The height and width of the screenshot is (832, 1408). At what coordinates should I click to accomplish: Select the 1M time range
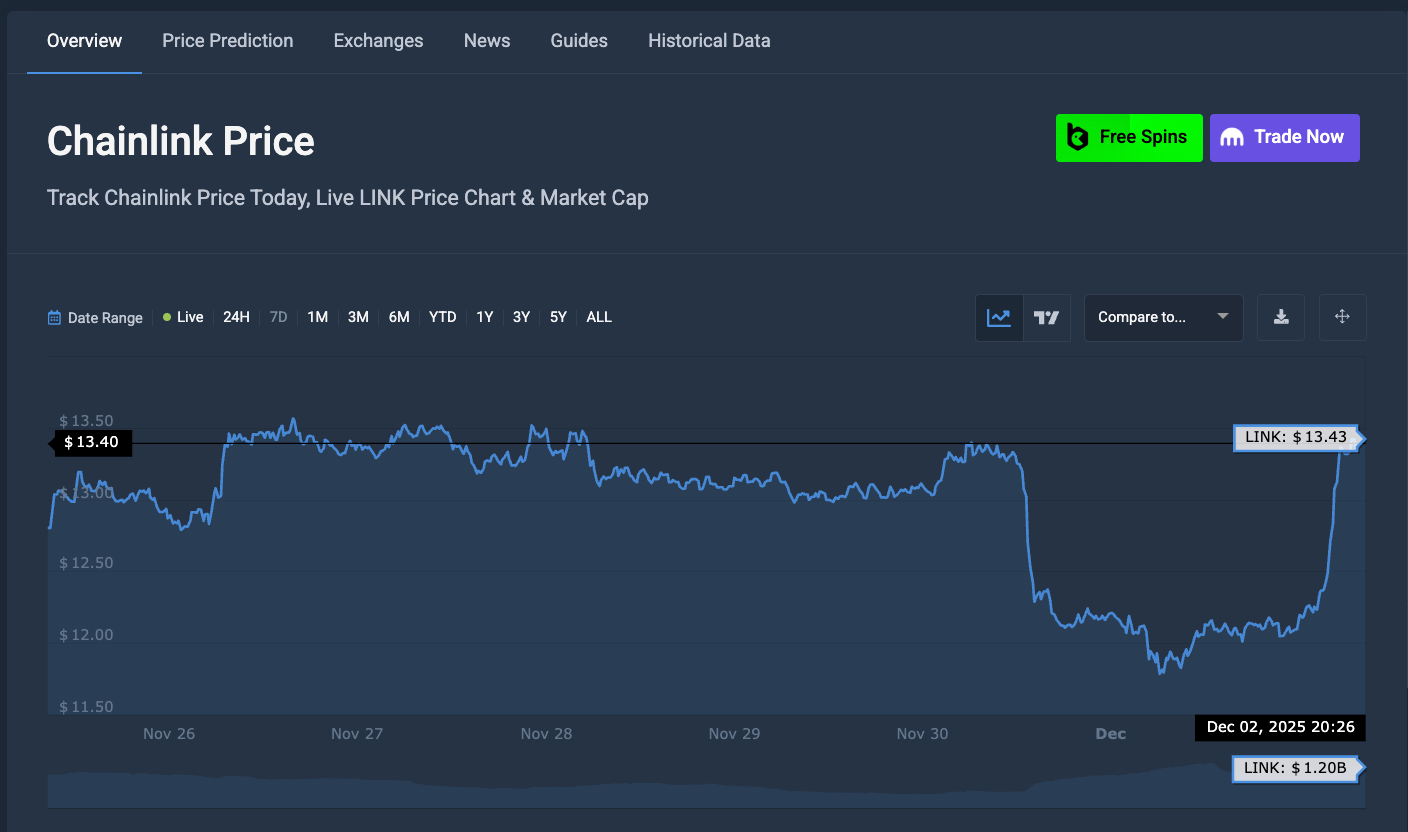click(317, 317)
